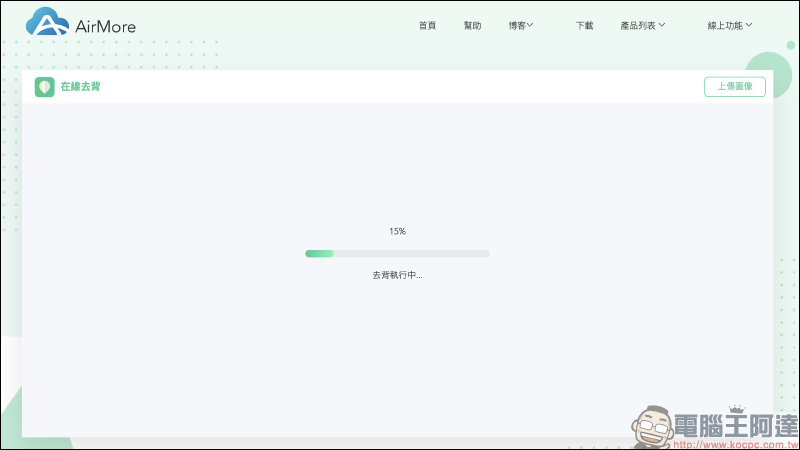Open the 下載 page link

pos(584,26)
